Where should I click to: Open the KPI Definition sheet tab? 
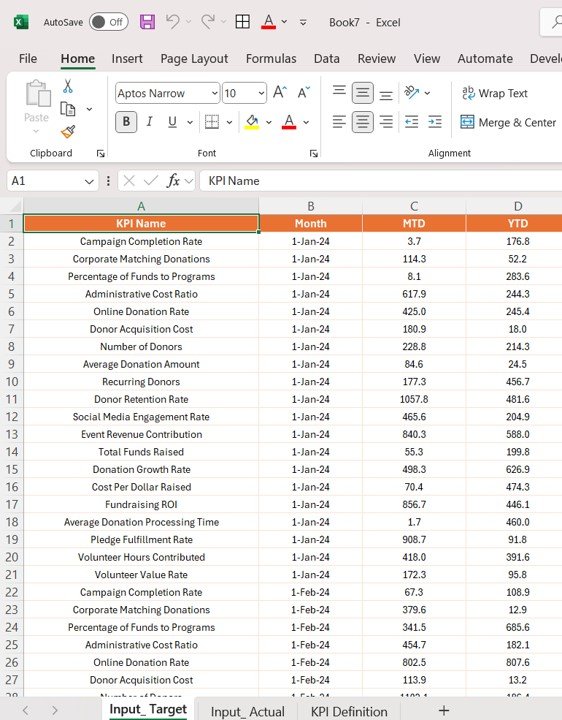tap(349, 711)
